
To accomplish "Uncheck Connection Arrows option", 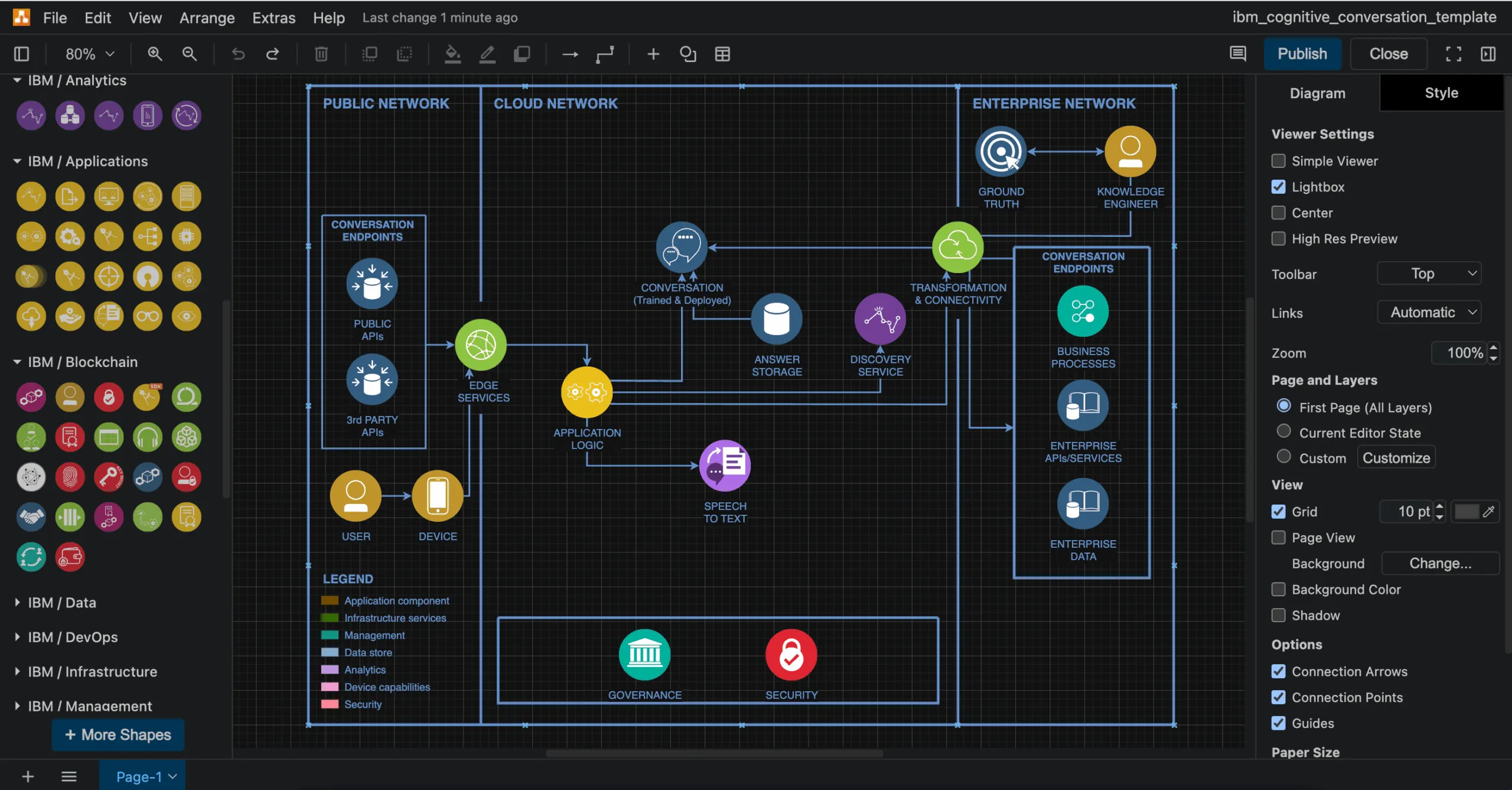I will pyautogui.click(x=1279, y=671).
